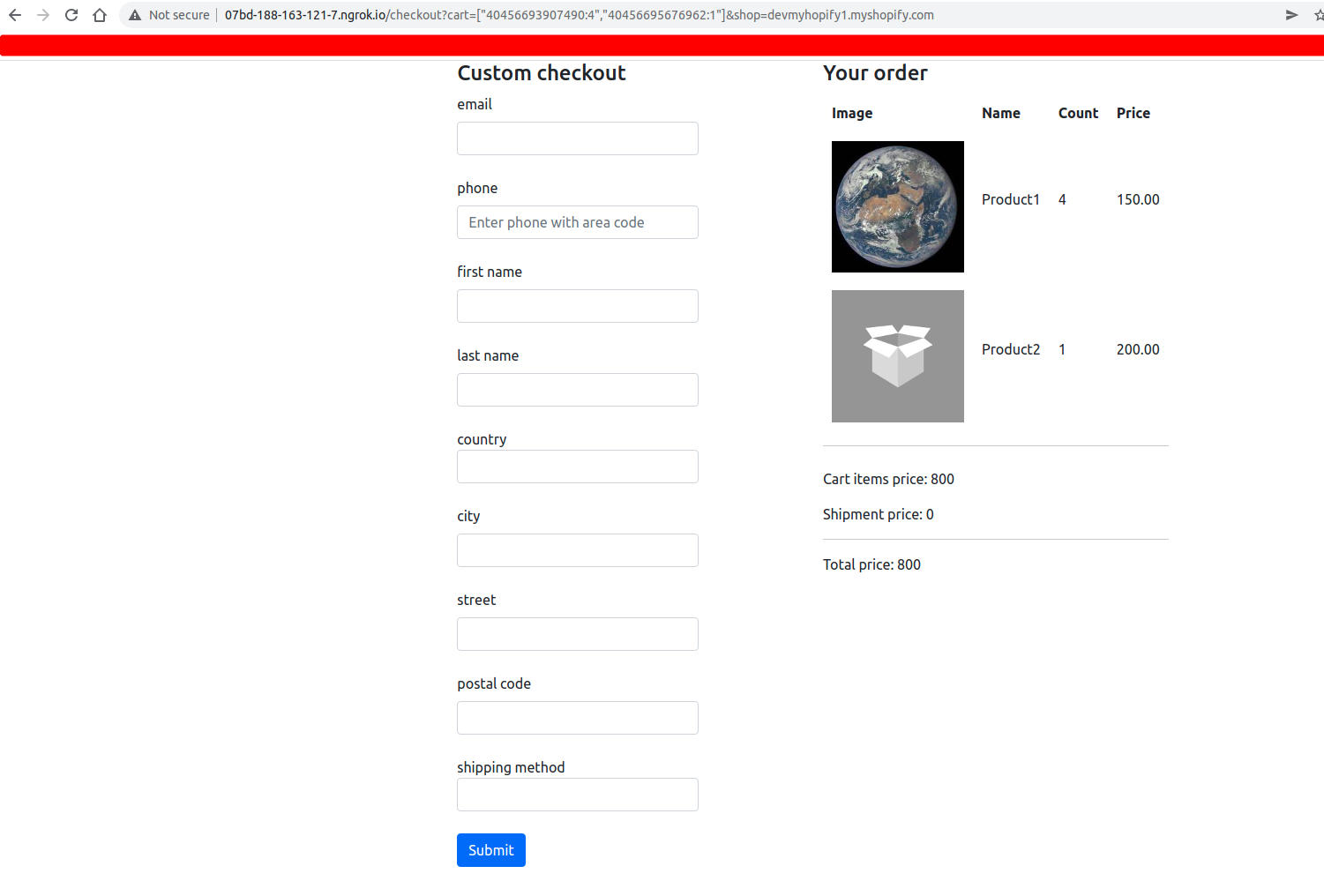This screenshot has width=1324, height=896.
Task: Bookmark page with star icon
Action: click(1319, 15)
